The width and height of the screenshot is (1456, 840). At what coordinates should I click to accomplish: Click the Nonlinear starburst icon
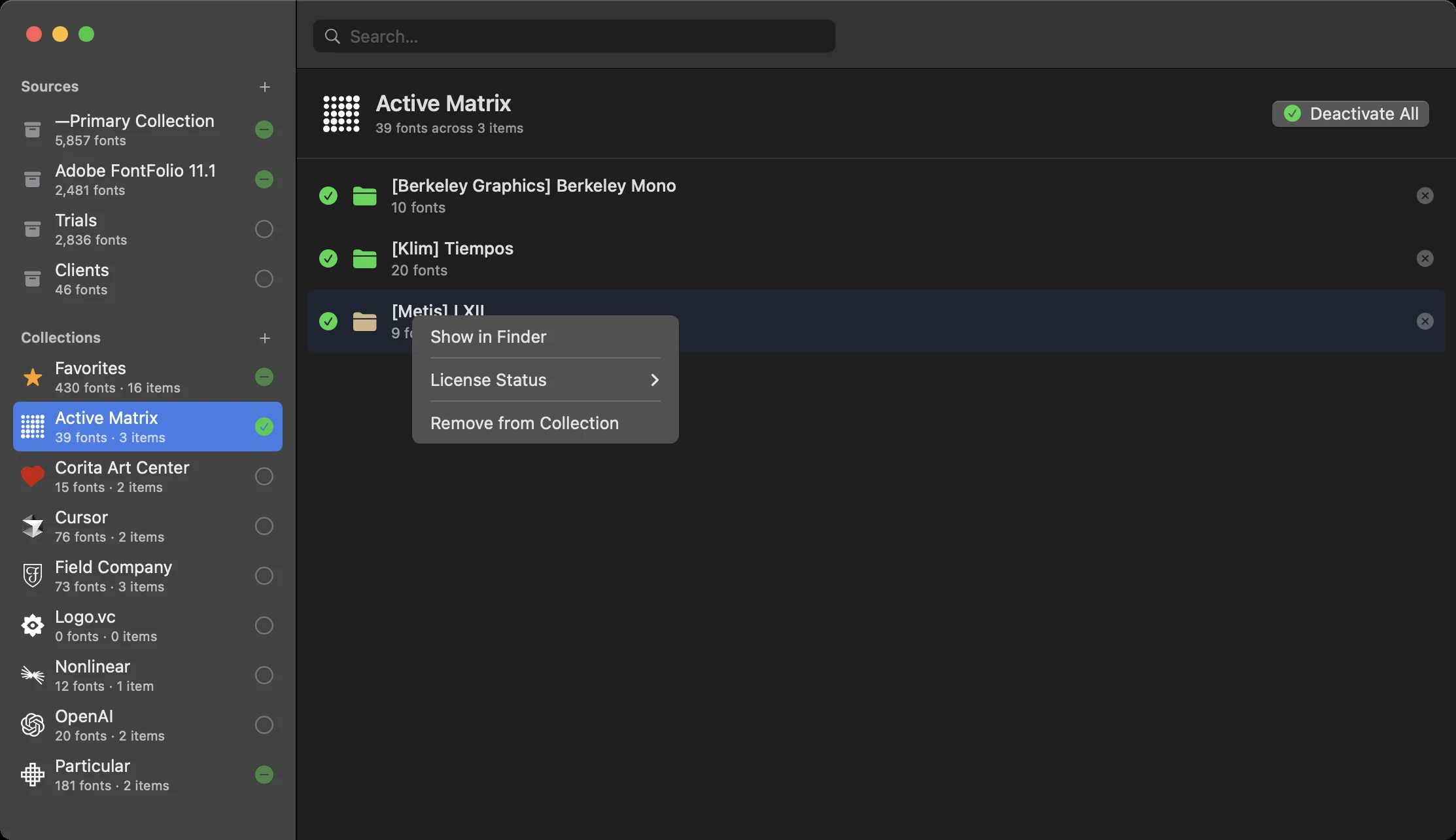(x=33, y=675)
